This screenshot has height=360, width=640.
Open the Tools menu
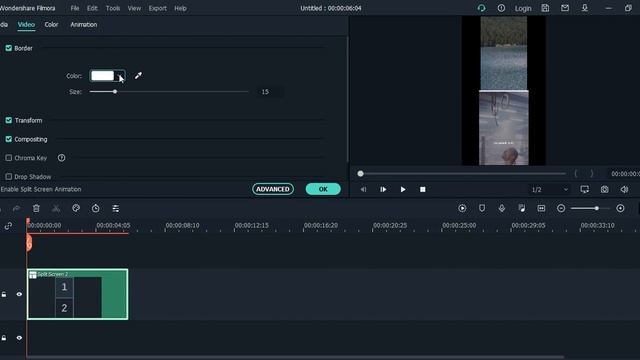point(113,8)
